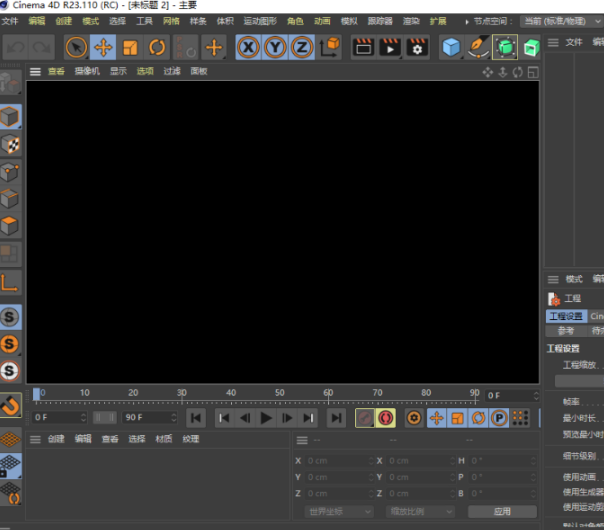604x530 pixels.
Task: Select the 参考 tab in attributes
Action: click(566, 331)
